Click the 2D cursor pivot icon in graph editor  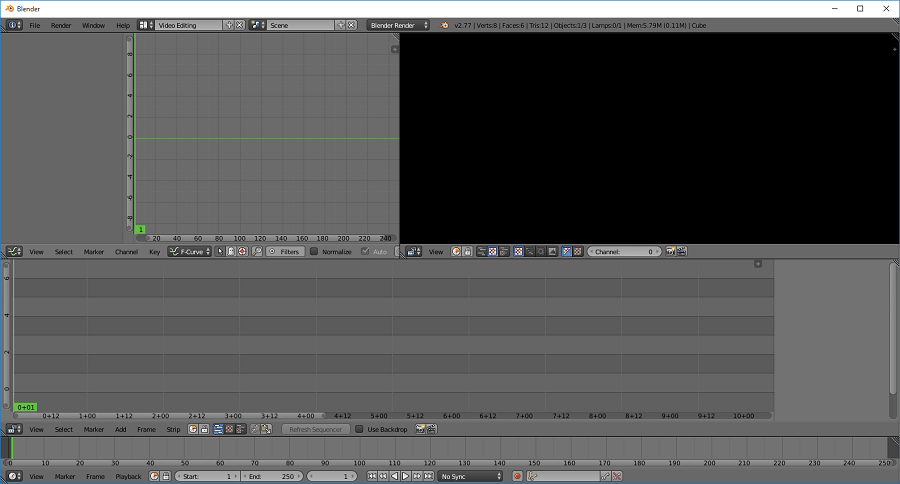point(242,251)
